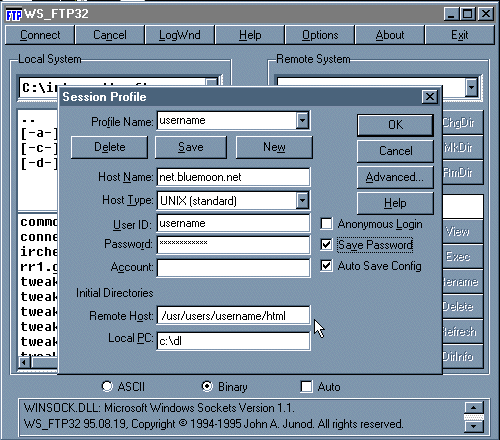Image resolution: width=500 pixels, height=440 pixels.
Task: Click Help in the Session Profile dialog
Action: tap(395, 203)
